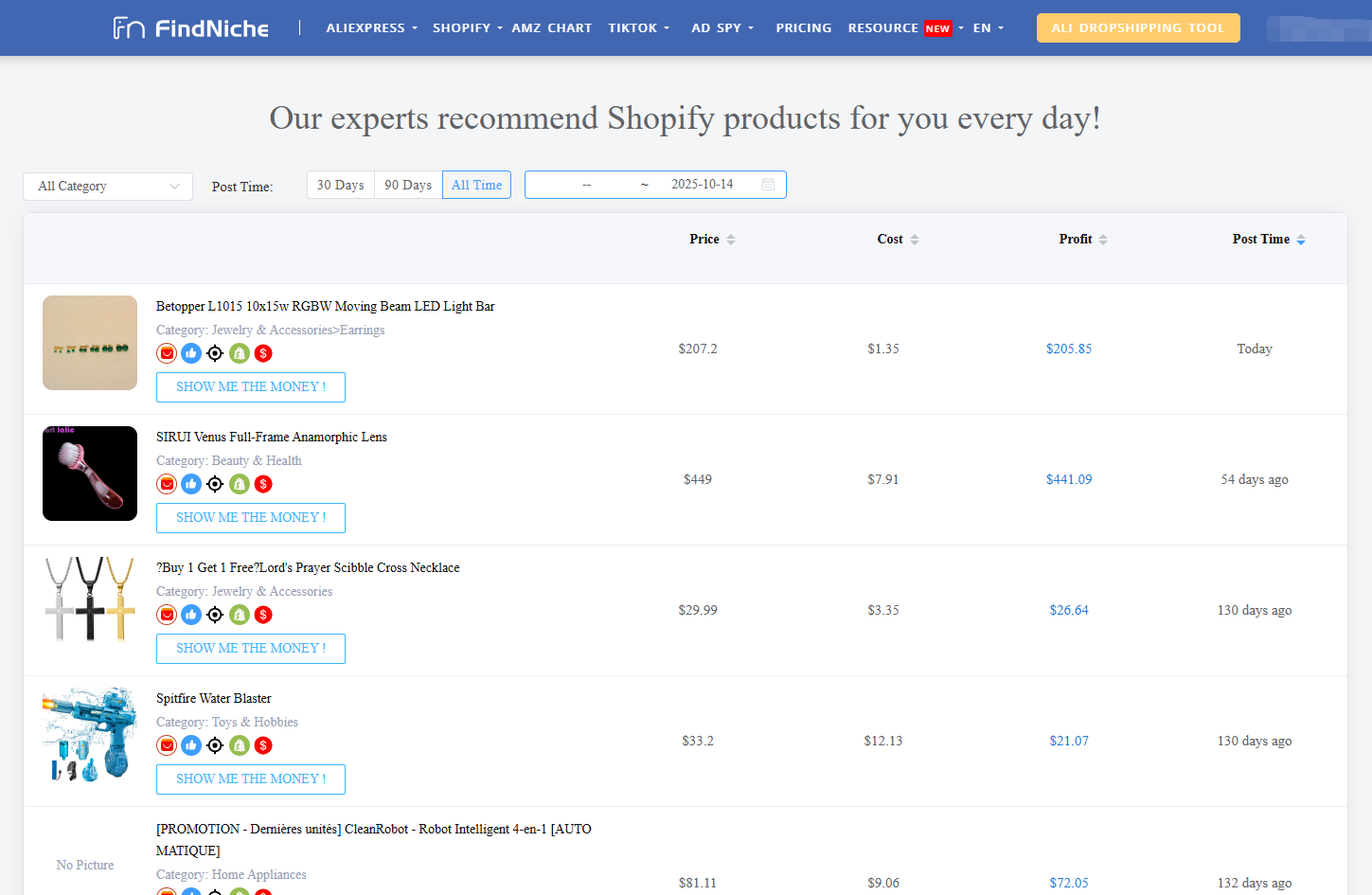1372x895 pixels.
Task: Click the AliExpress icon for Betopper LED Light Bar
Action: click(167, 353)
